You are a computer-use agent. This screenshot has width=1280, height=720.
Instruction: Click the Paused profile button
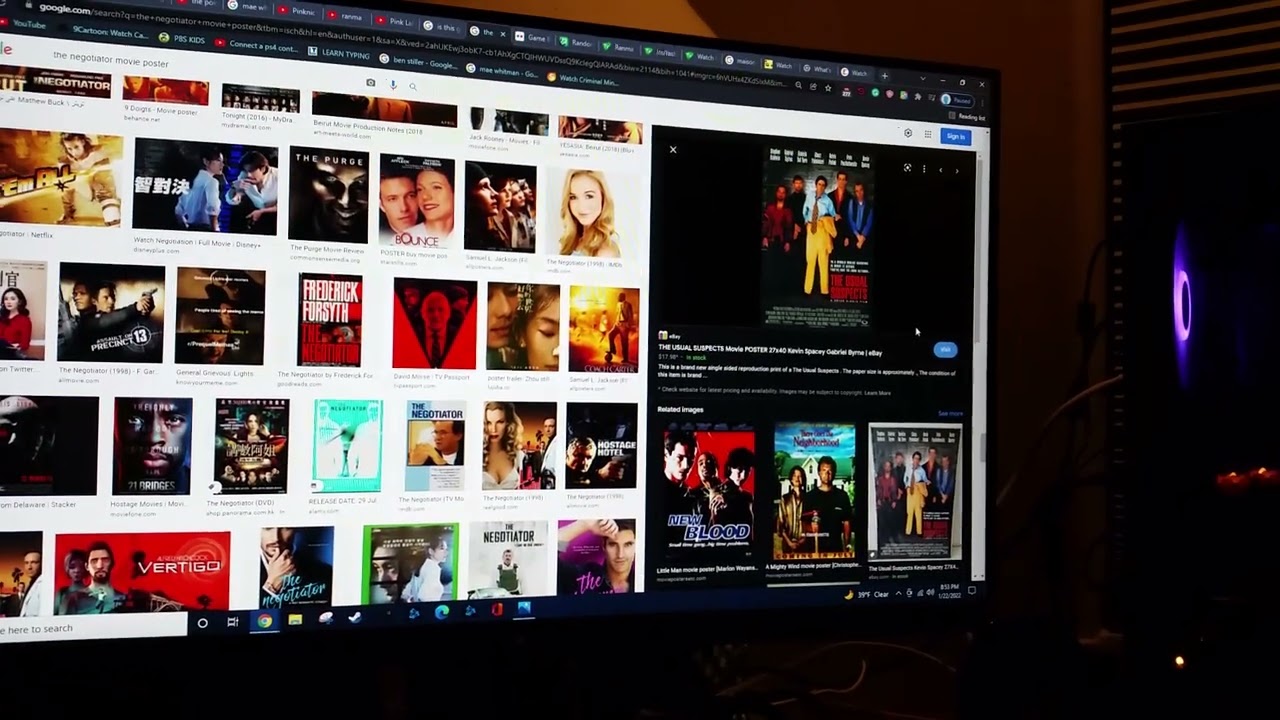tap(957, 100)
